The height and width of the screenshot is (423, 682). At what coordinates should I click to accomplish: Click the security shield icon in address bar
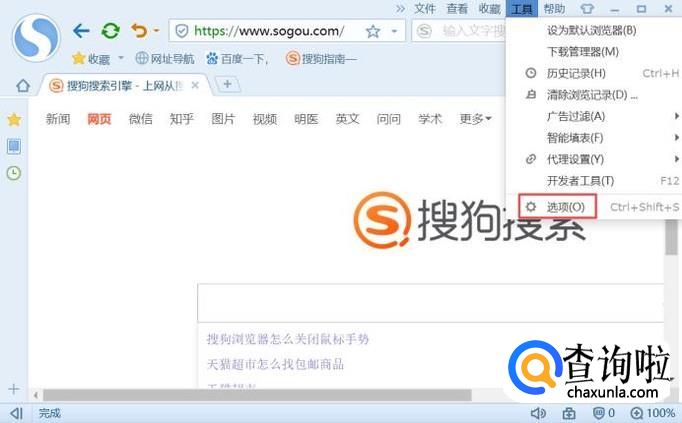pyautogui.click(x=181, y=31)
